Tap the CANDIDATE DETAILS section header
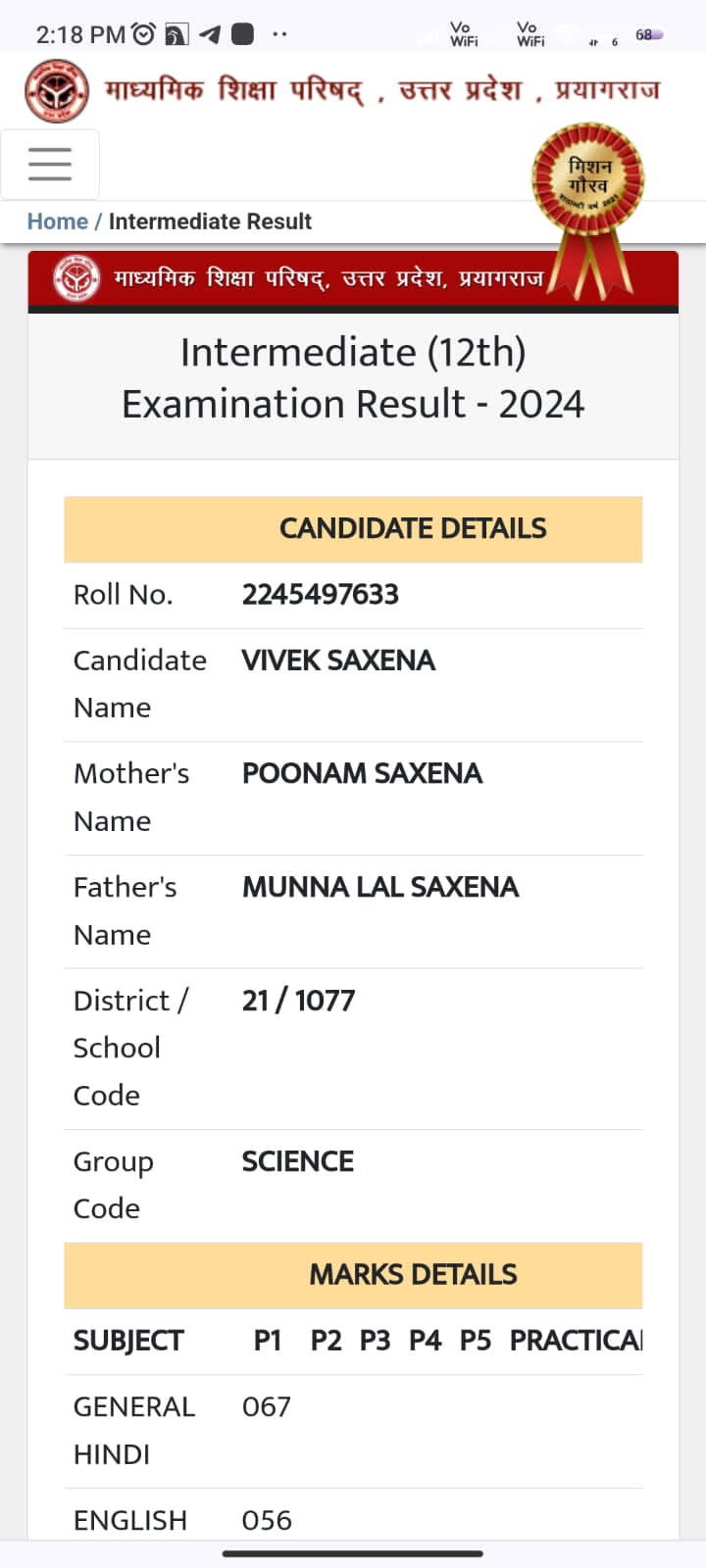Image resolution: width=706 pixels, height=1568 pixels. (413, 528)
